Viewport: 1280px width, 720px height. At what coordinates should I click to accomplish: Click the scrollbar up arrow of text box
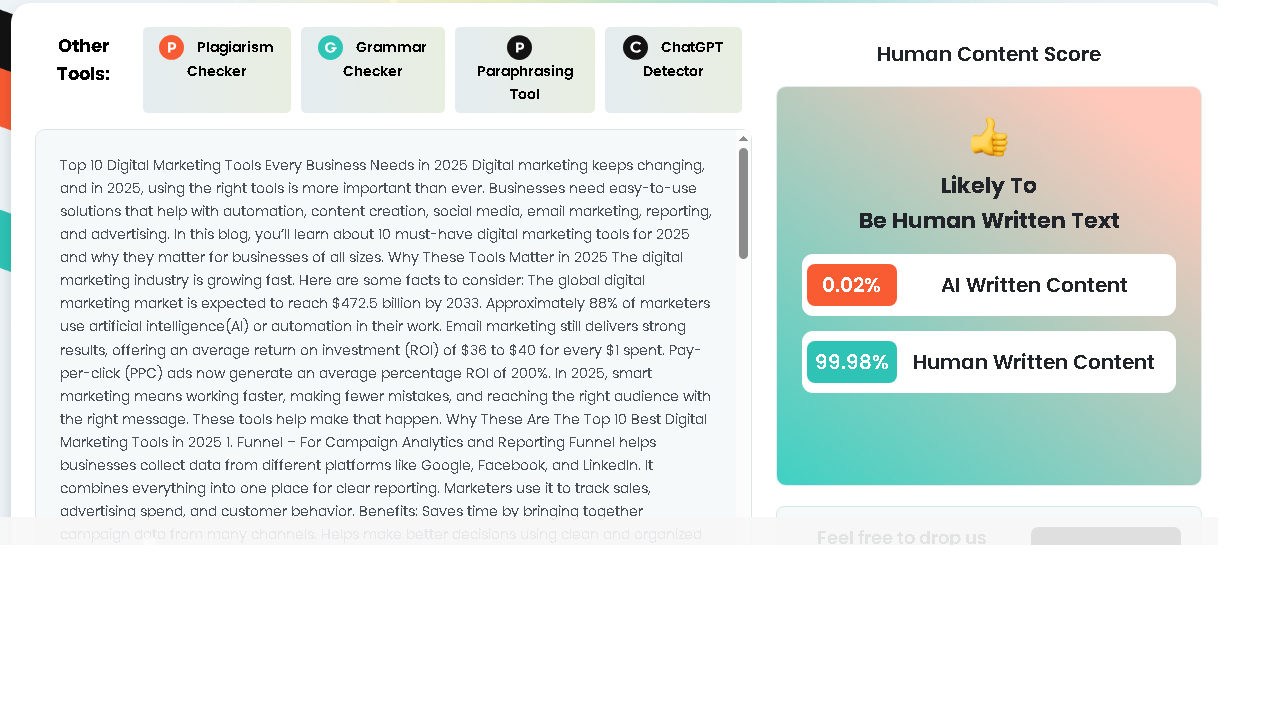click(744, 139)
